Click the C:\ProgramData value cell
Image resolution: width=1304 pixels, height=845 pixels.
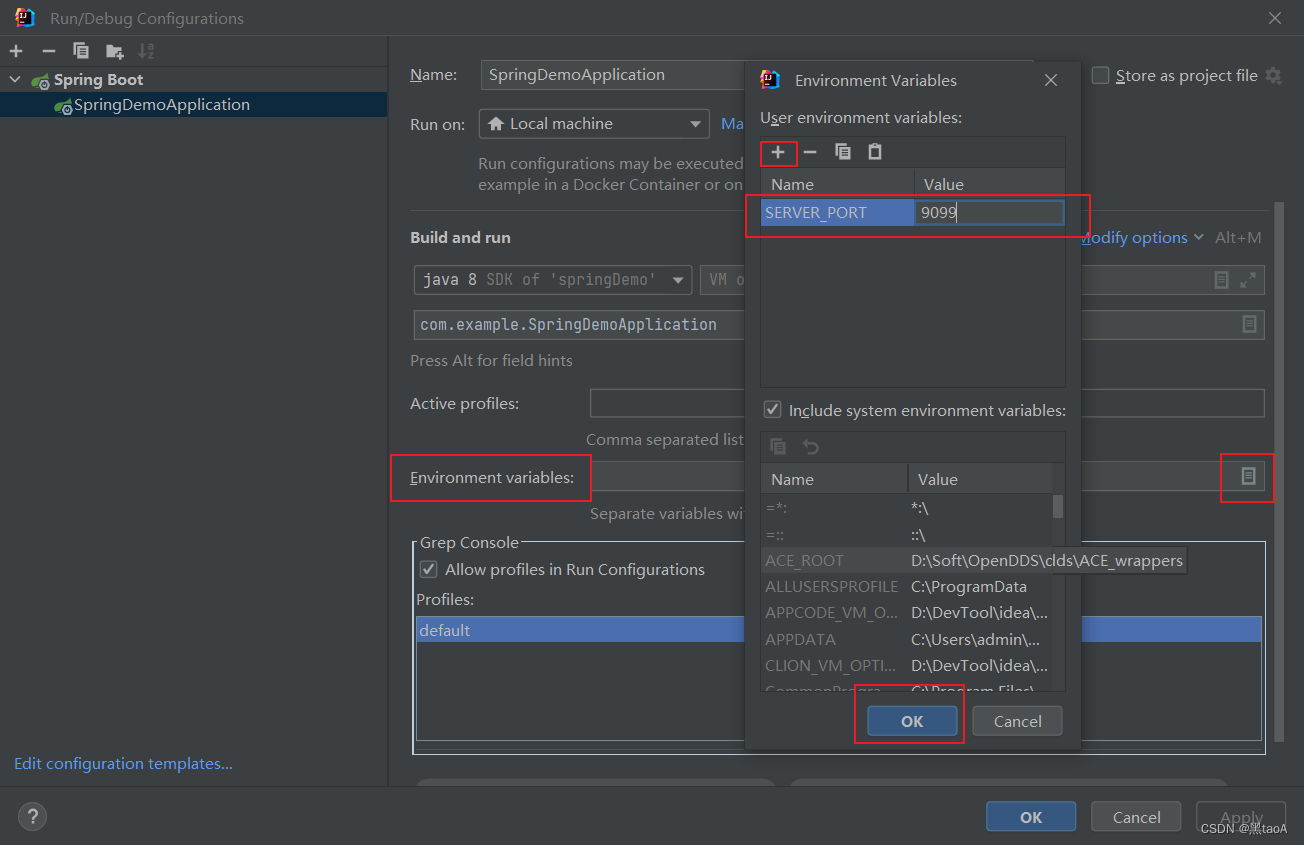[980, 587]
